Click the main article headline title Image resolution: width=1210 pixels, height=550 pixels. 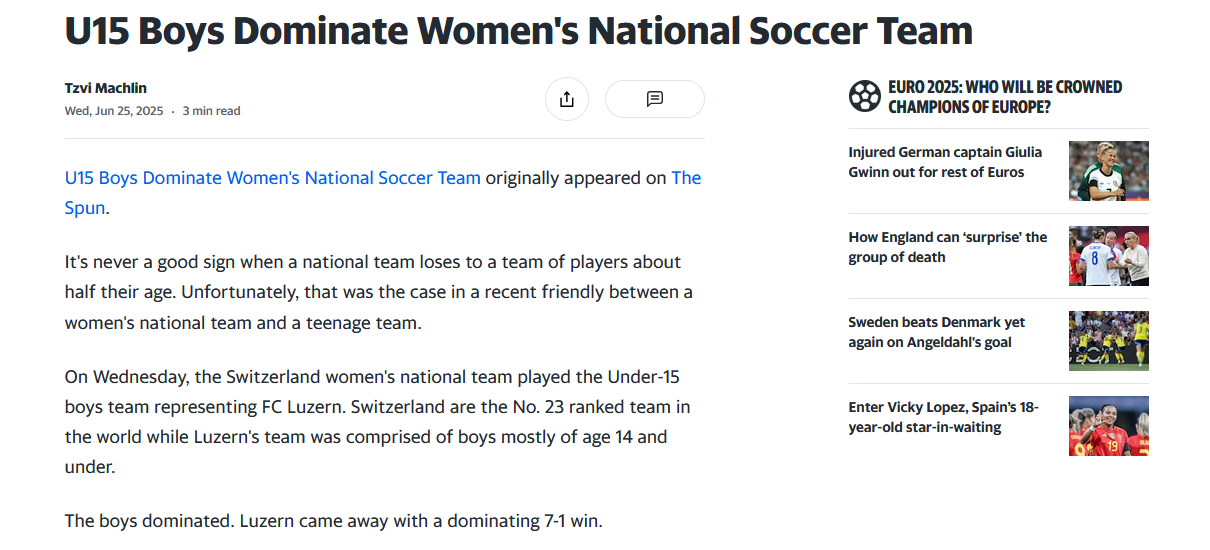tap(519, 31)
